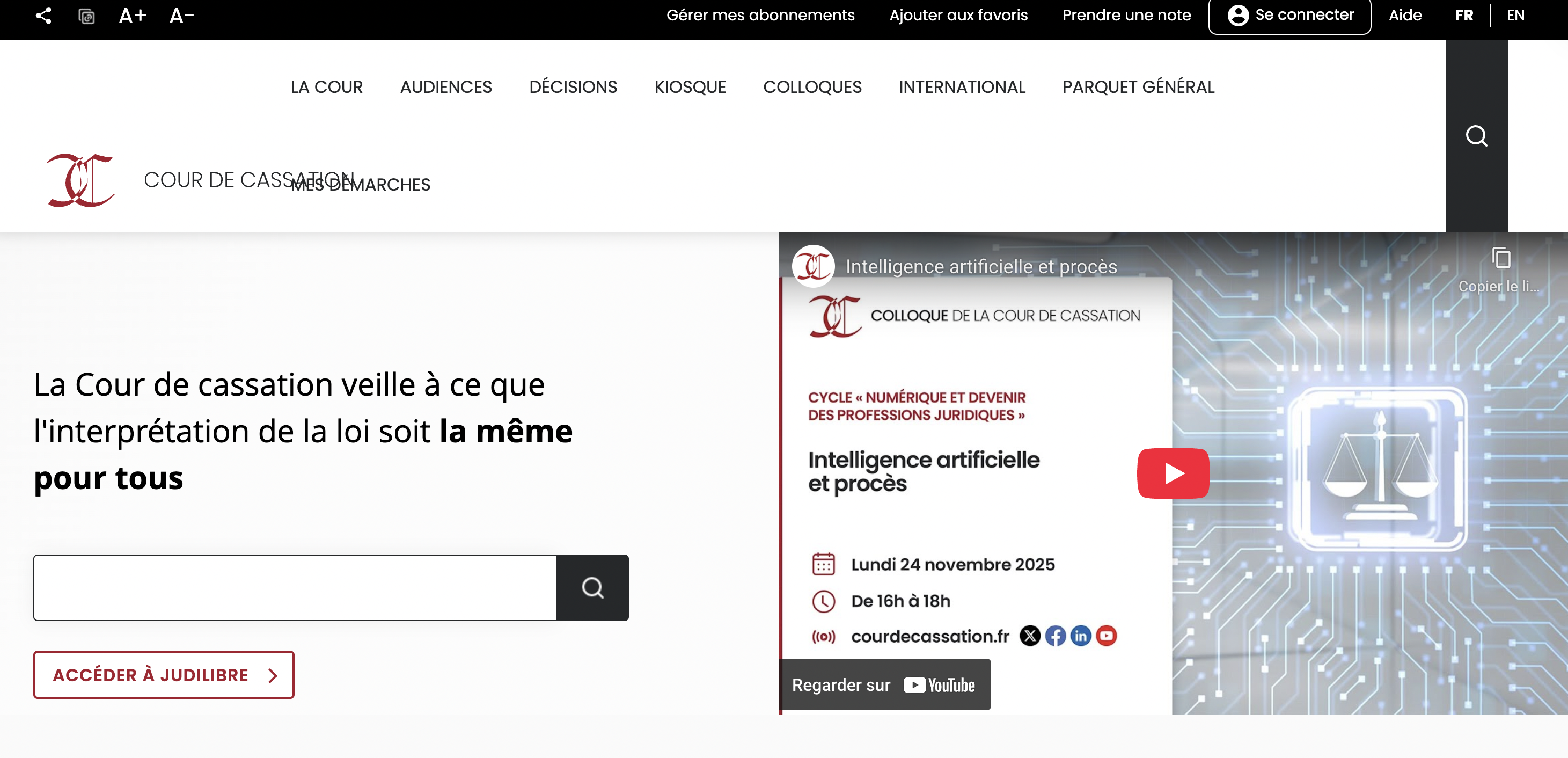1568x758 pixels.
Task: Click the Cour de cassation logo
Action: (81, 180)
